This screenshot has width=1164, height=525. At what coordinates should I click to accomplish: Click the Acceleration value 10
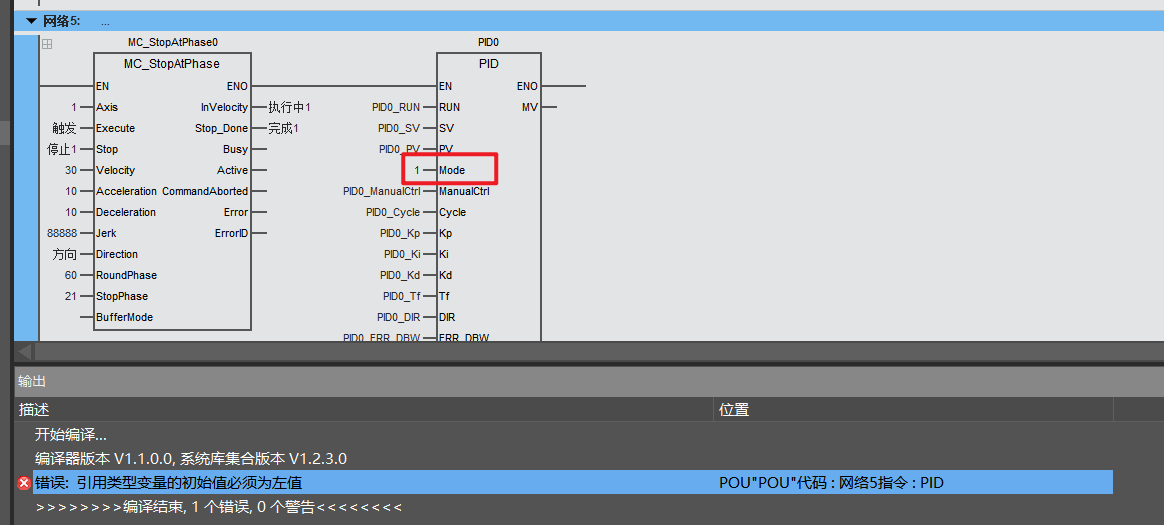point(71,191)
